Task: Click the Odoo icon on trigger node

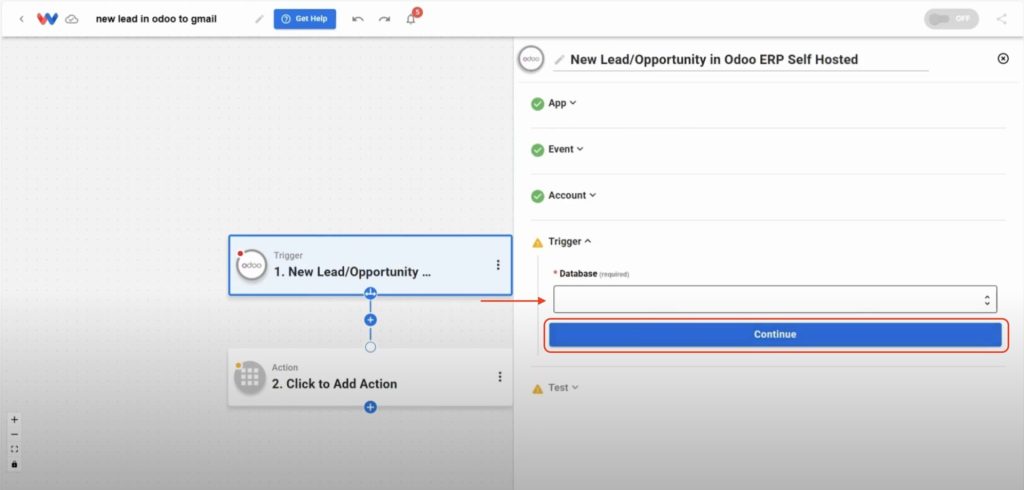Action: (x=251, y=265)
